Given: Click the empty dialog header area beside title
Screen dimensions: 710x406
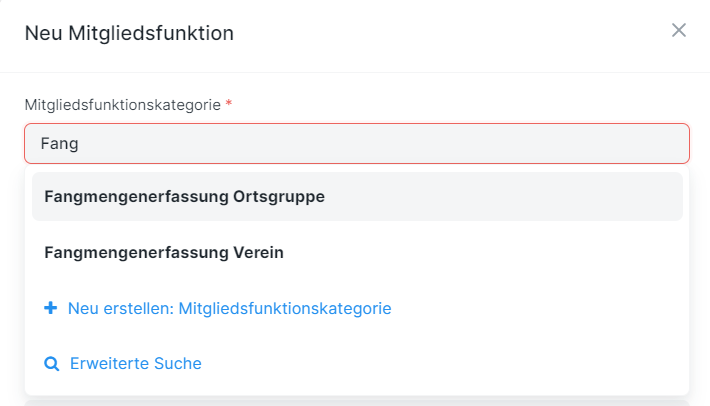Looking at the screenshot, I should coord(450,33).
